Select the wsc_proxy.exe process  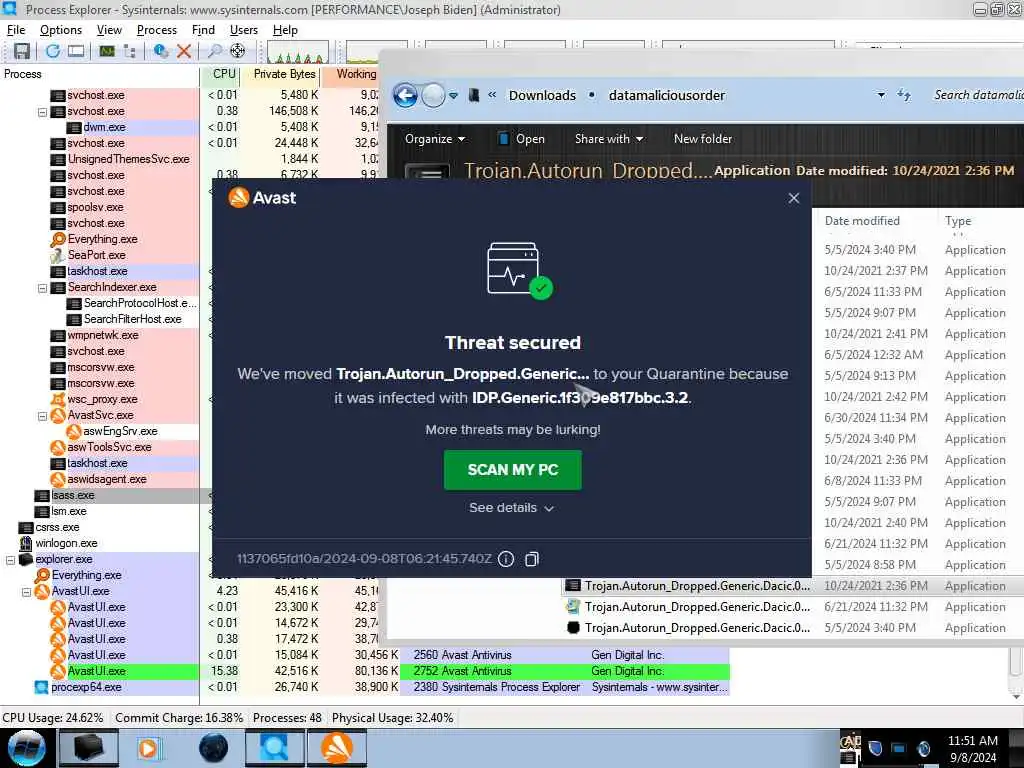tap(102, 400)
